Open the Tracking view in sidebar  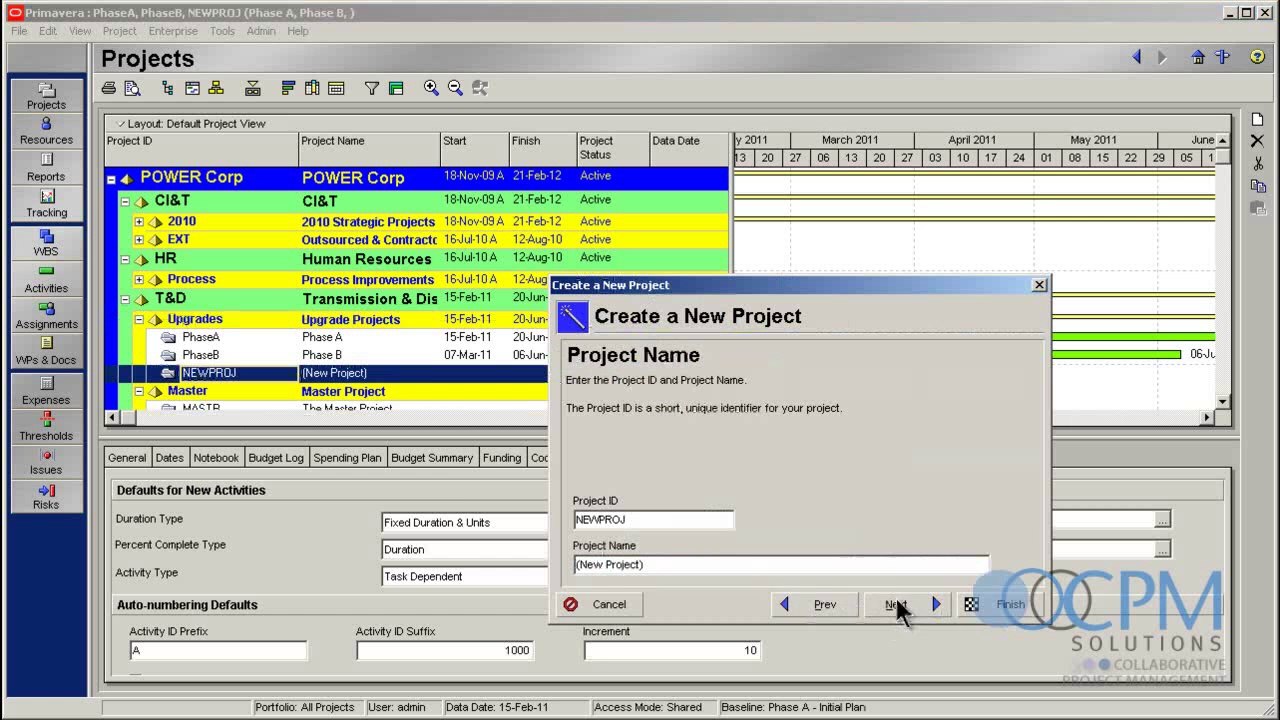(46, 203)
